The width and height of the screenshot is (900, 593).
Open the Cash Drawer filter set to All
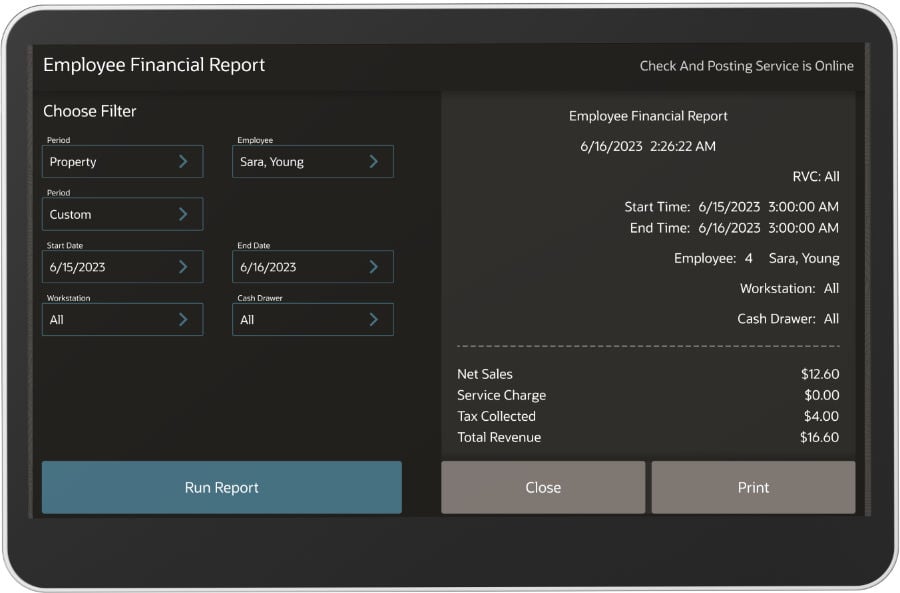[x=313, y=319]
